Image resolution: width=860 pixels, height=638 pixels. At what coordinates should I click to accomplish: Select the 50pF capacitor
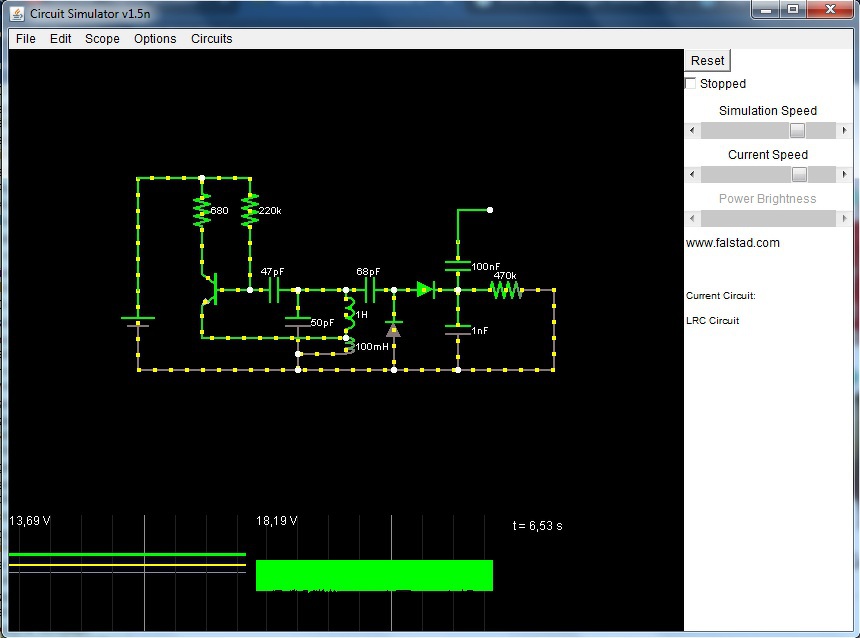pos(298,322)
